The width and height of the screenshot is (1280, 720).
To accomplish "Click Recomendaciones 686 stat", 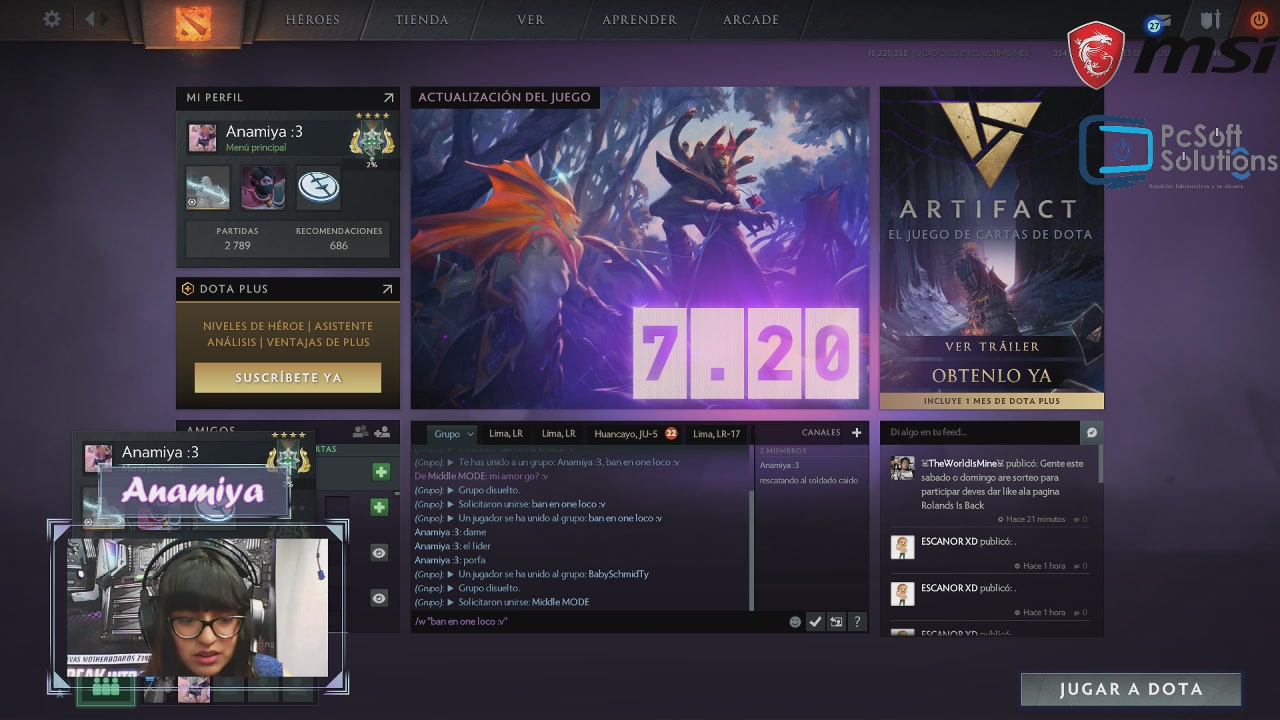I will point(339,238).
